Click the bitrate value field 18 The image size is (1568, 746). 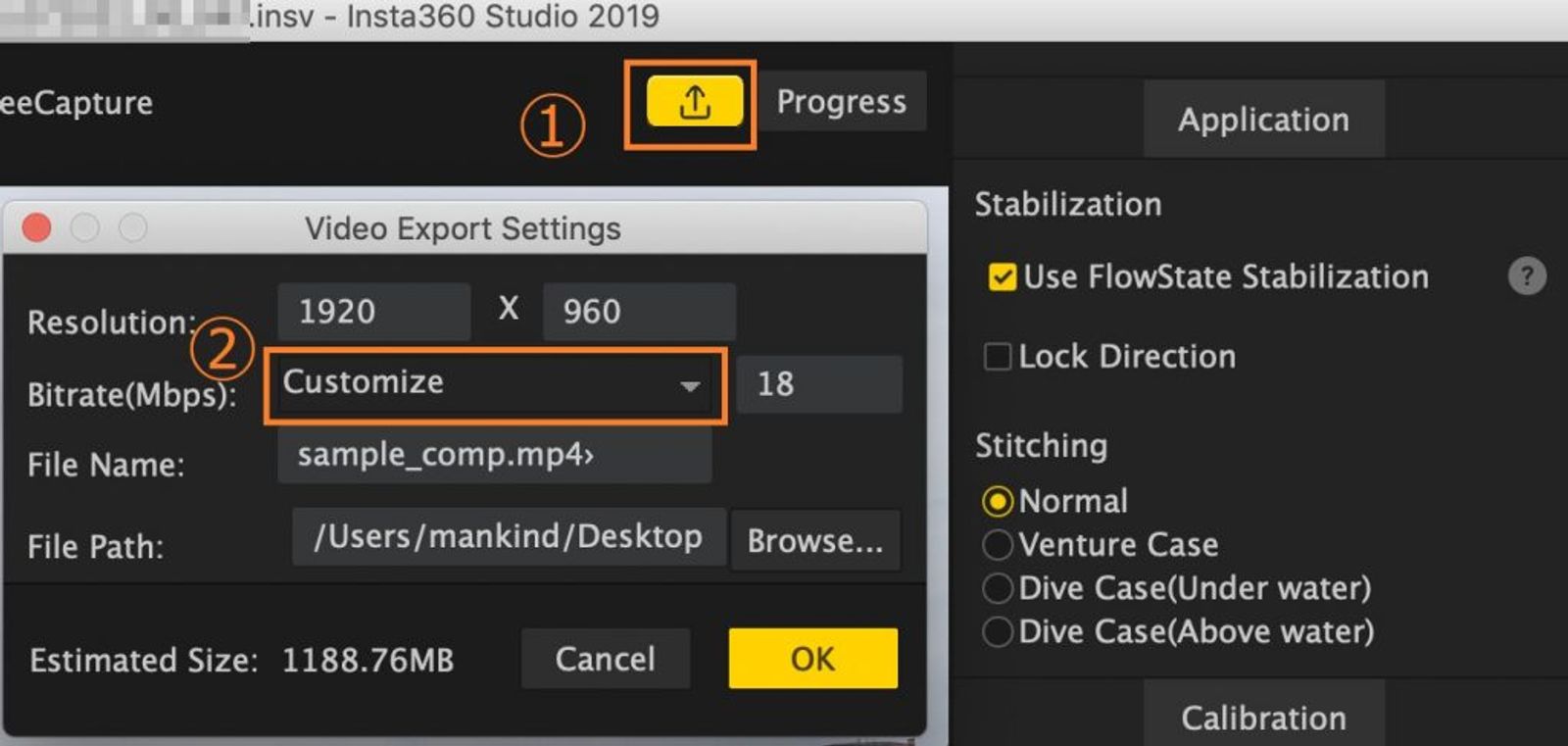(x=818, y=384)
